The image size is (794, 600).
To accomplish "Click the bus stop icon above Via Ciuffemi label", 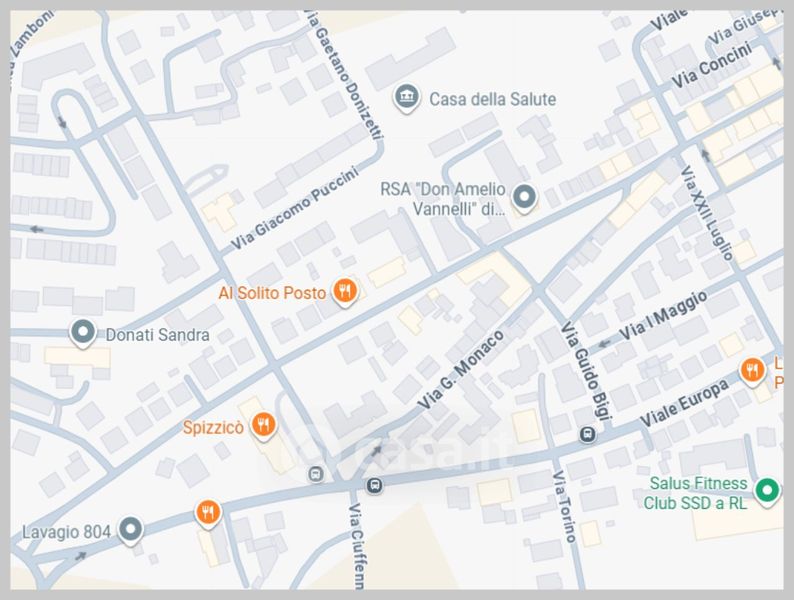I will 374,485.
